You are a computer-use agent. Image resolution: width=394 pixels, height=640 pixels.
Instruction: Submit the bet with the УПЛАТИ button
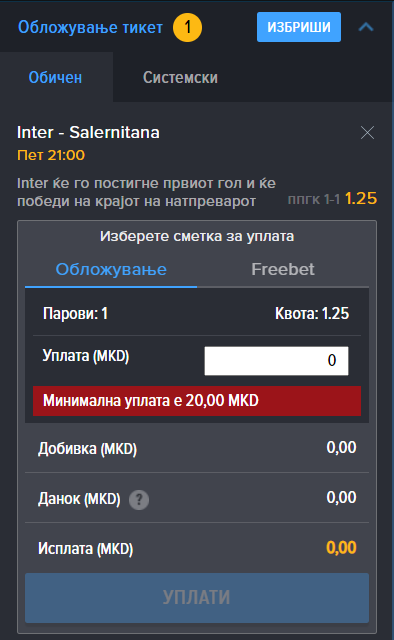[x=197, y=598]
